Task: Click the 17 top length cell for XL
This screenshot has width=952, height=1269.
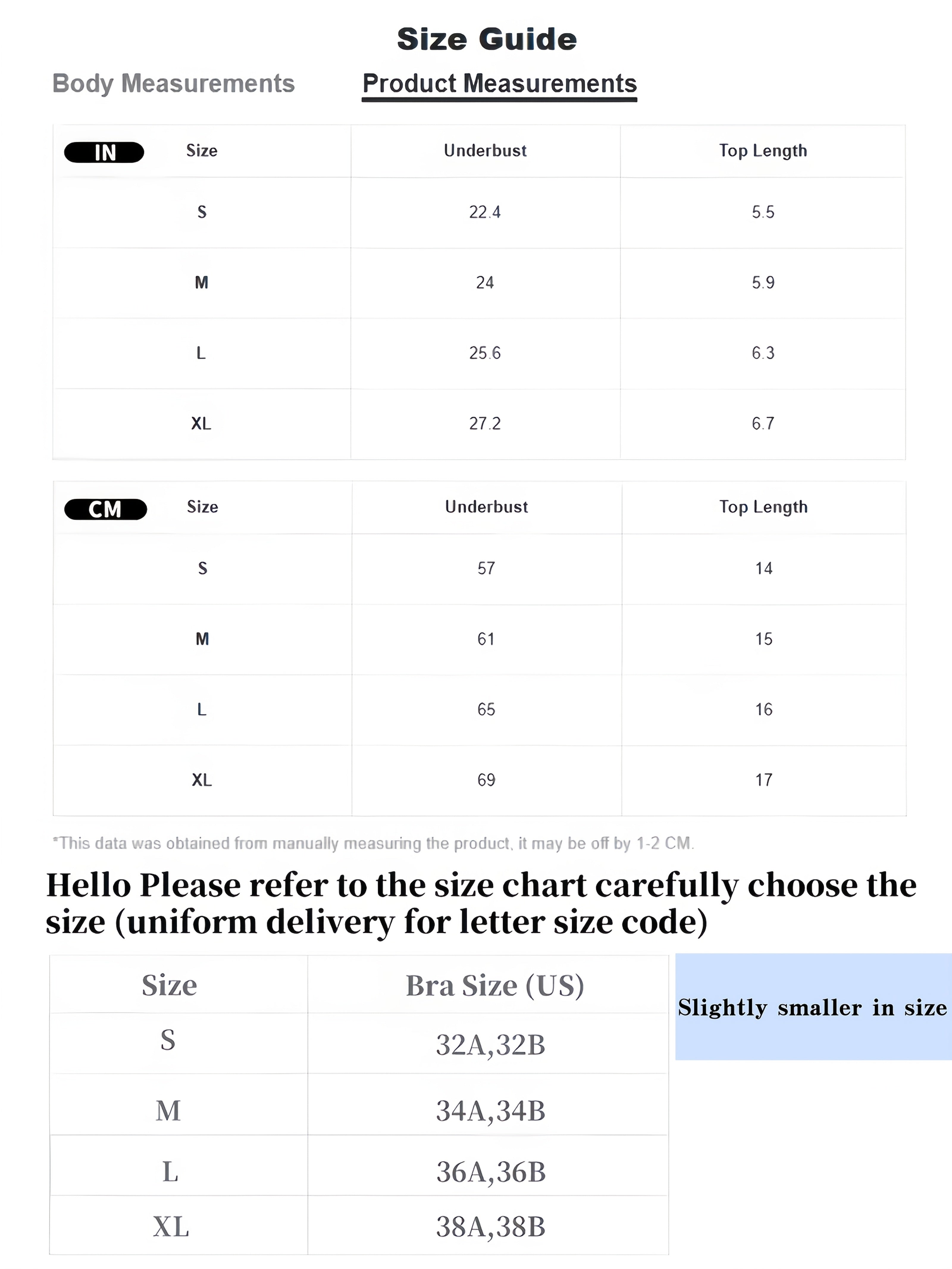Action: [764, 780]
